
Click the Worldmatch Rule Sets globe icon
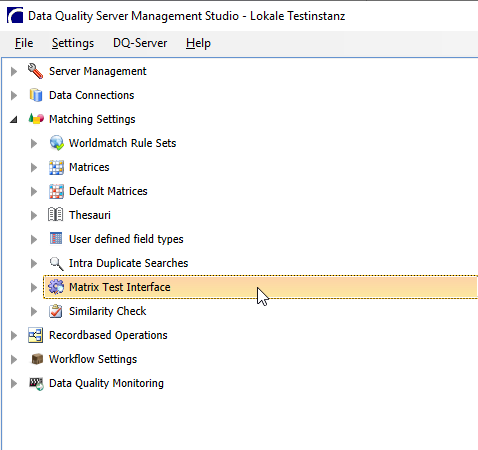[x=56, y=143]
